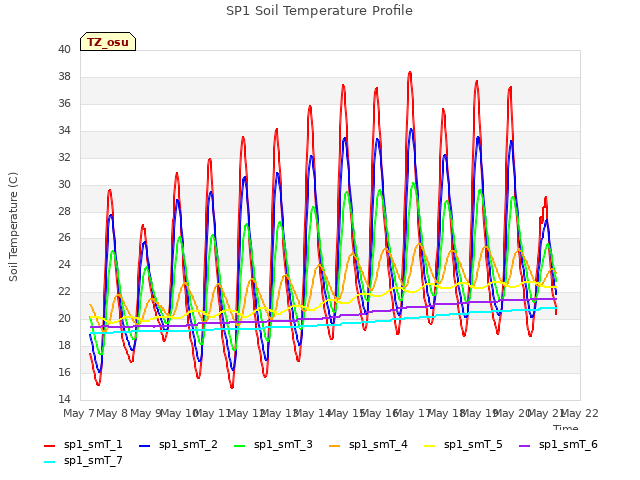Click the 24 y-axis tick label

(64, 264)
